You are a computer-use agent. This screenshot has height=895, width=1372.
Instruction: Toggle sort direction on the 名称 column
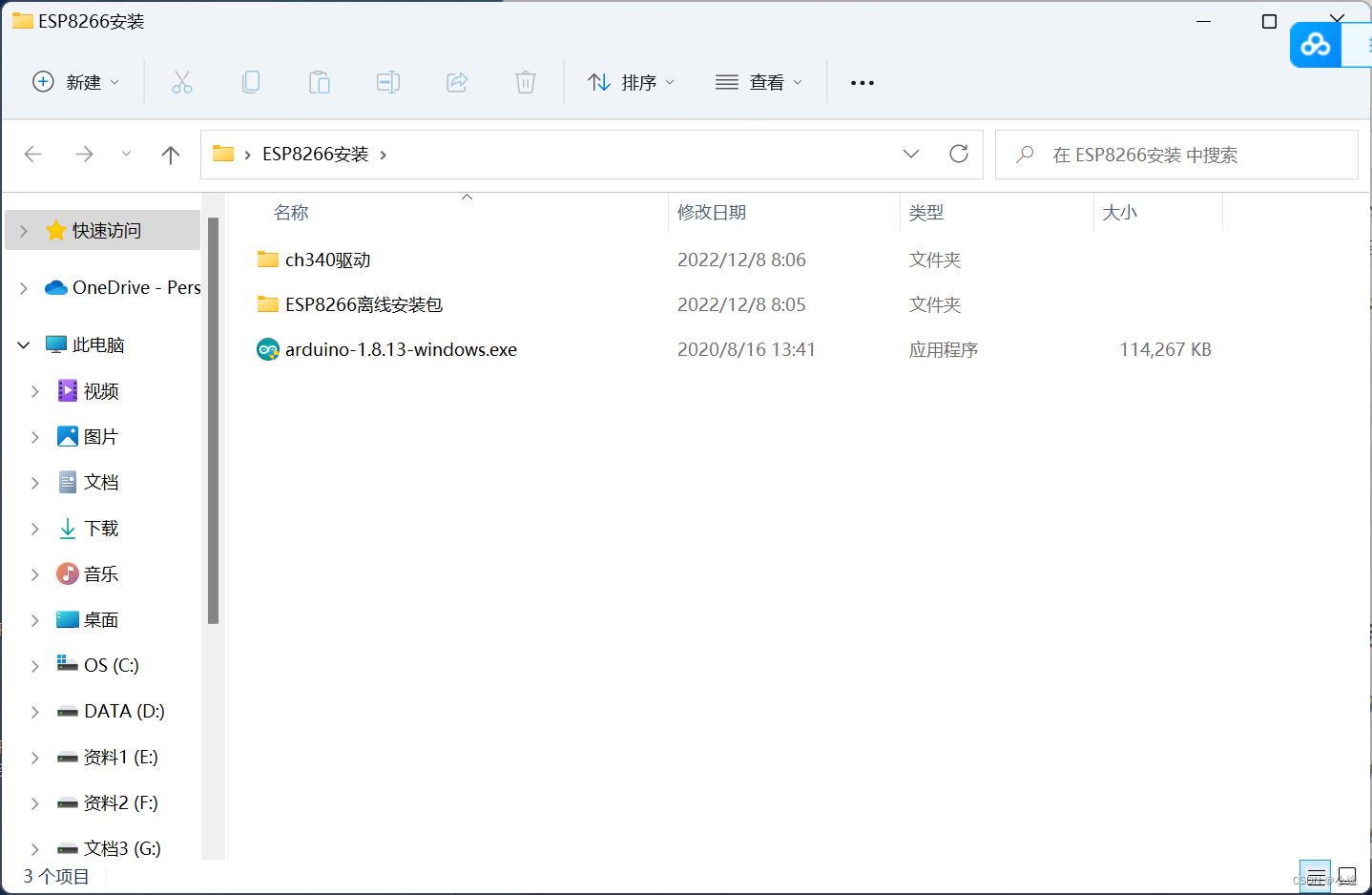pos(291,212)
